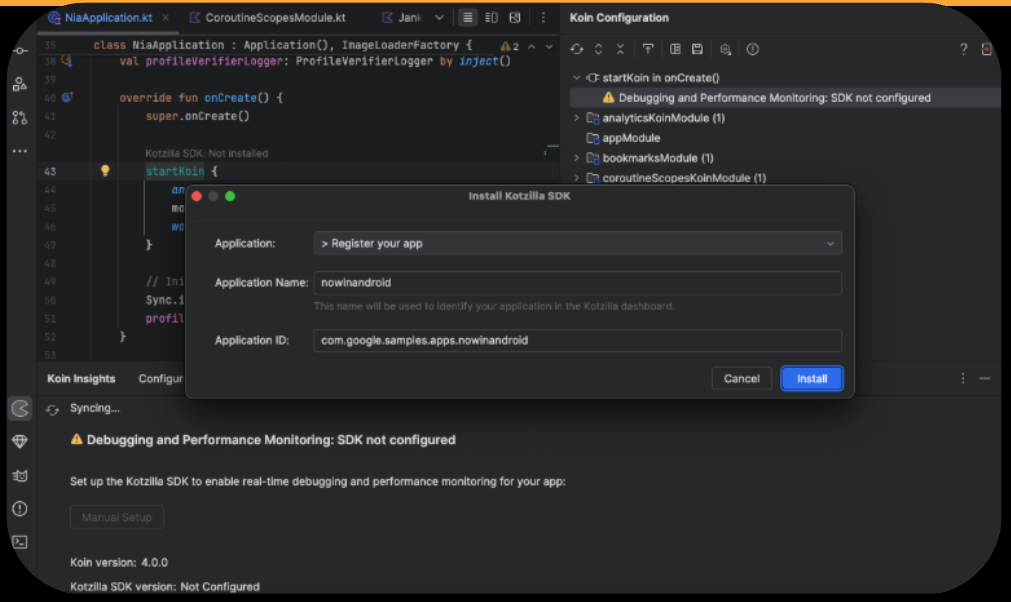The width and height of the screenshot is (1011, 602).
Task: Expand the analyticsKoinModule tree node
Action: tap(576, 117)
